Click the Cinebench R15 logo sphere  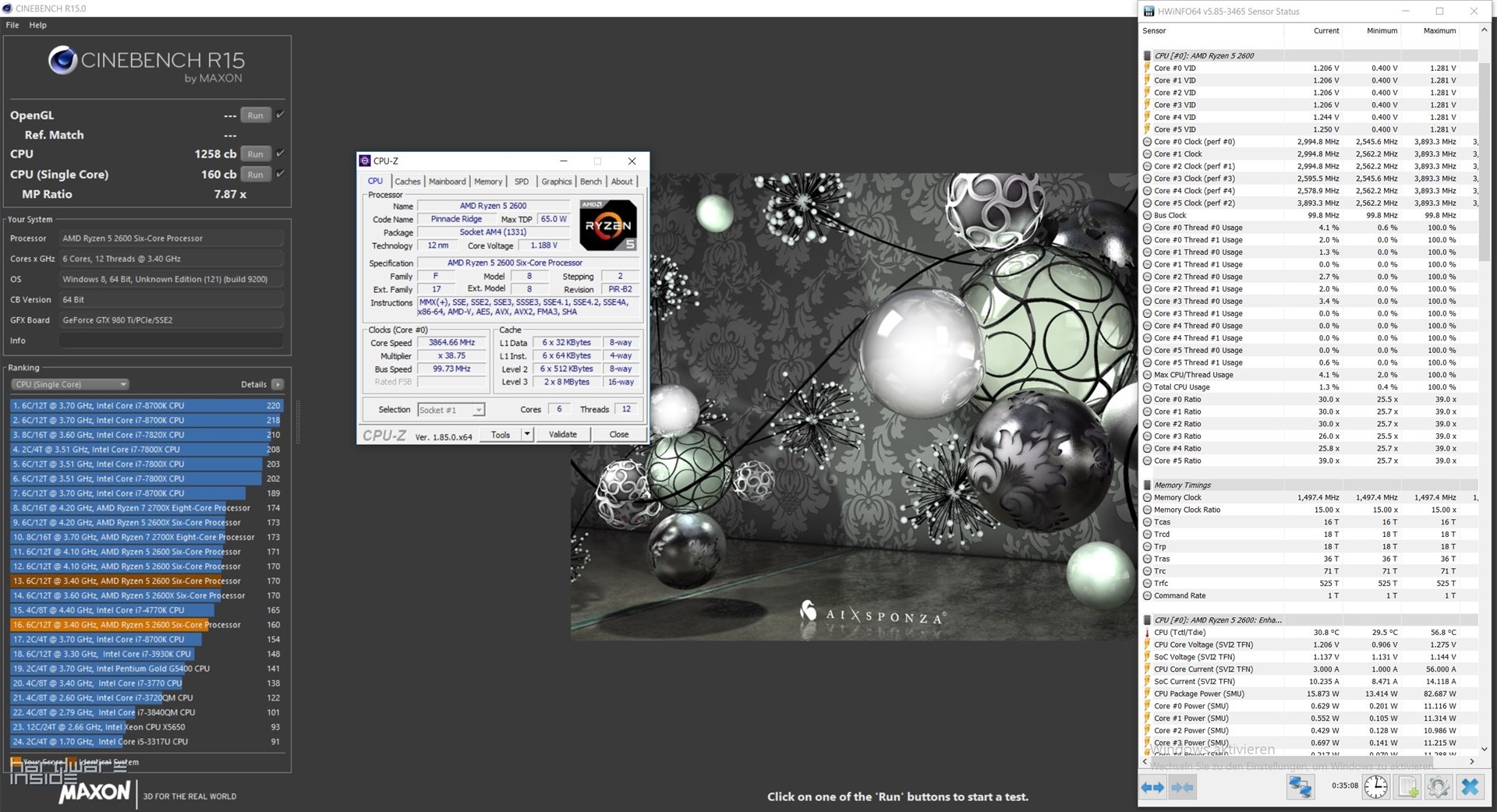[62, 60]
